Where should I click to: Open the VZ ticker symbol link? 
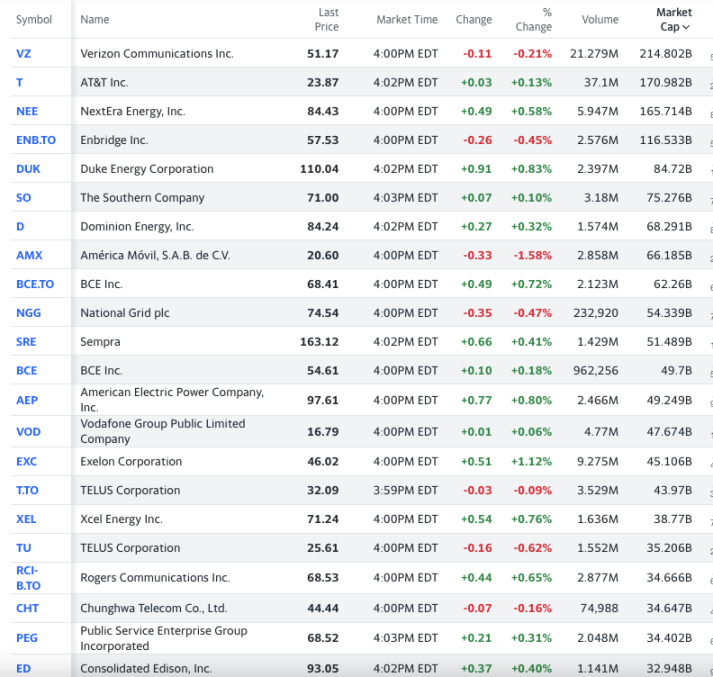click(23, 53)
